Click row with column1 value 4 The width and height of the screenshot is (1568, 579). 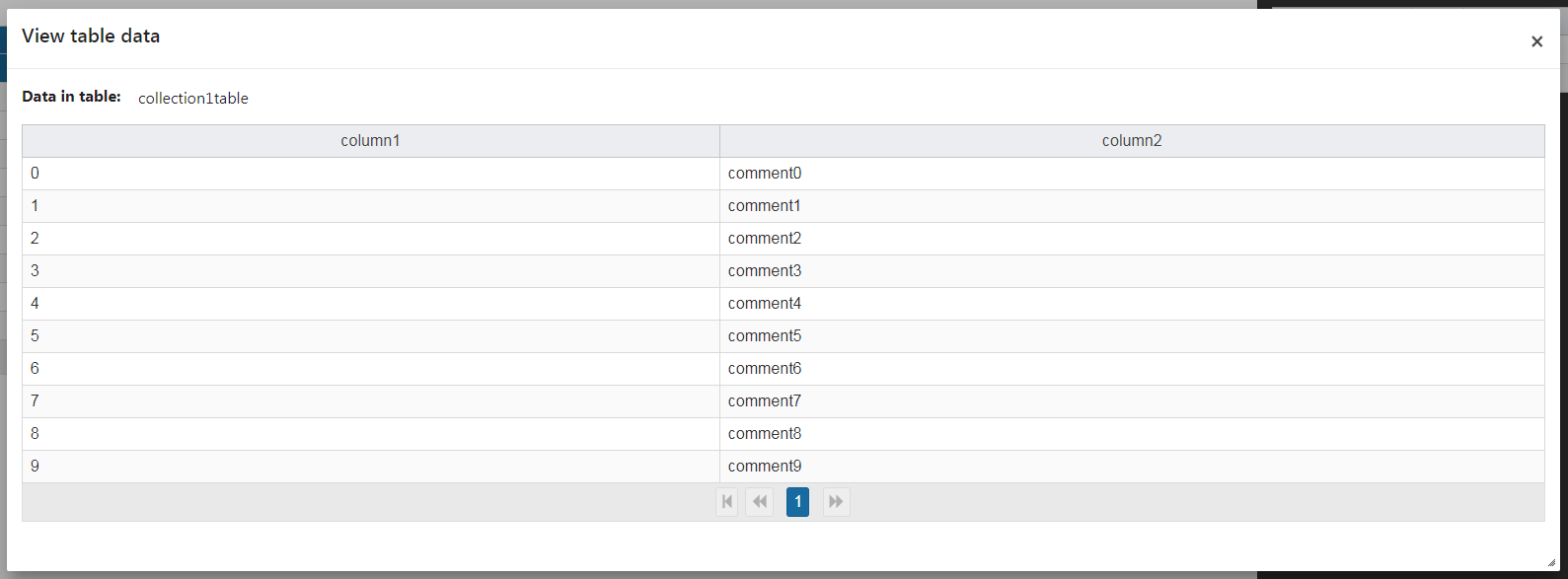784,304
